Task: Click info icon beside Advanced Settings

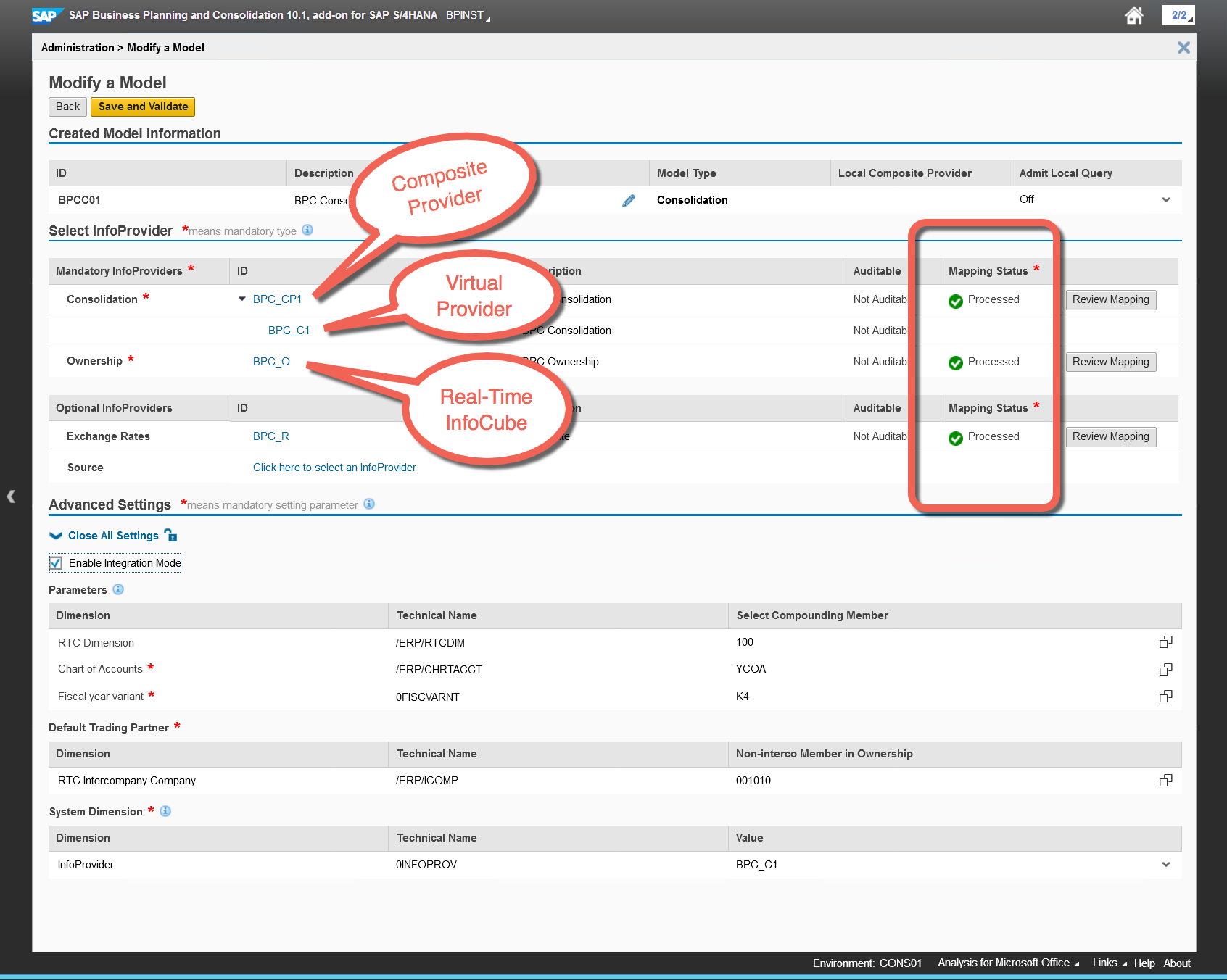Action: tap(369, 504)
